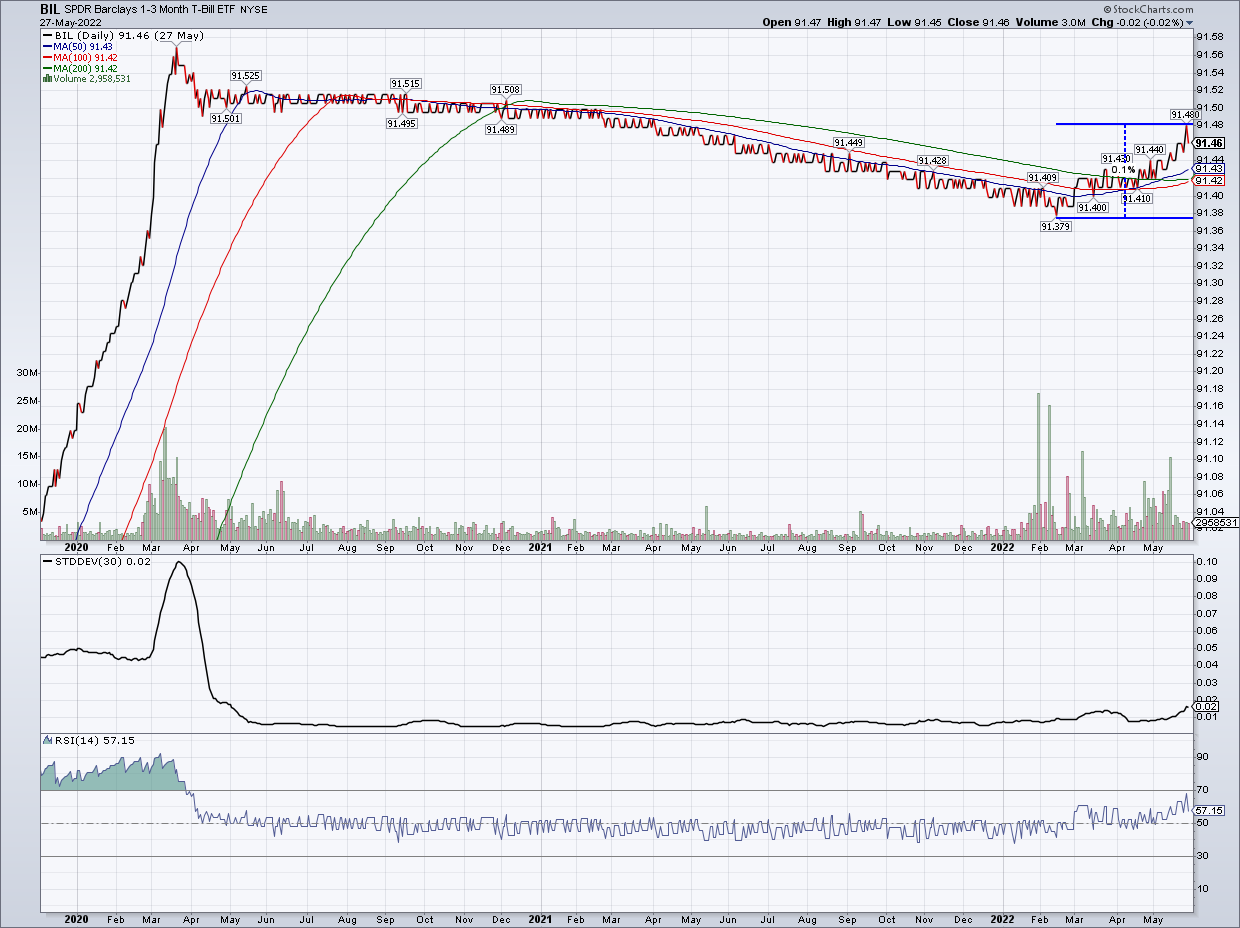1240x928 pixels.
Task: Click the 91.515 price label
Action: point(405,84)
